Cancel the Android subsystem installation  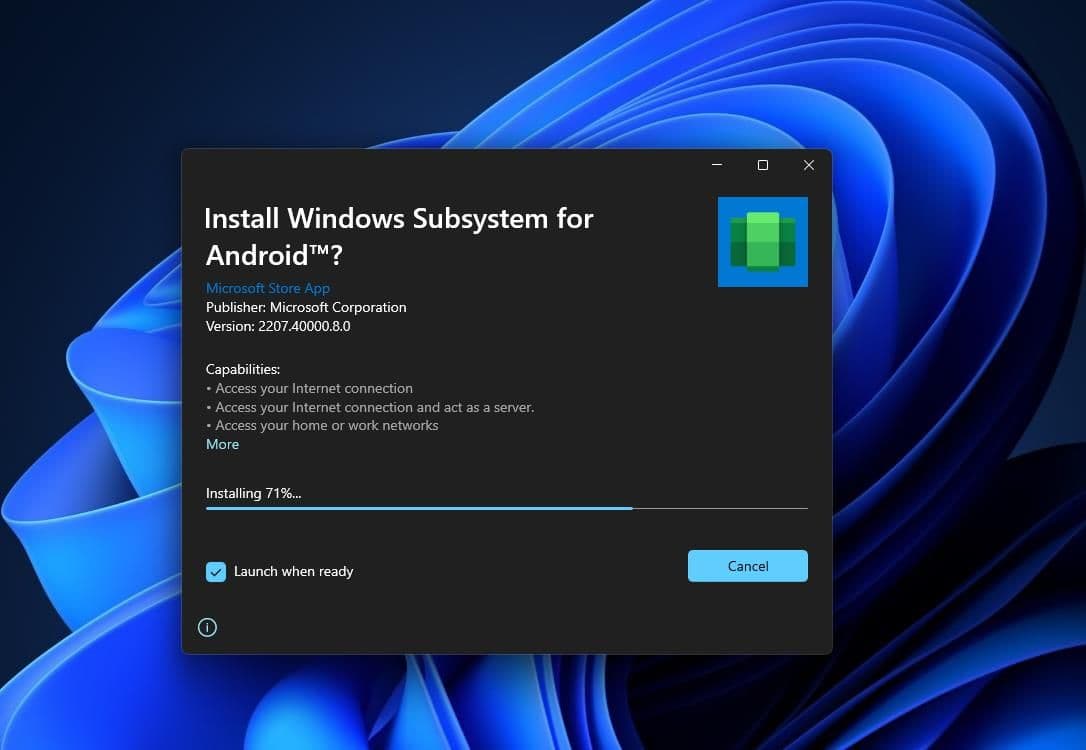coord(747,565)
